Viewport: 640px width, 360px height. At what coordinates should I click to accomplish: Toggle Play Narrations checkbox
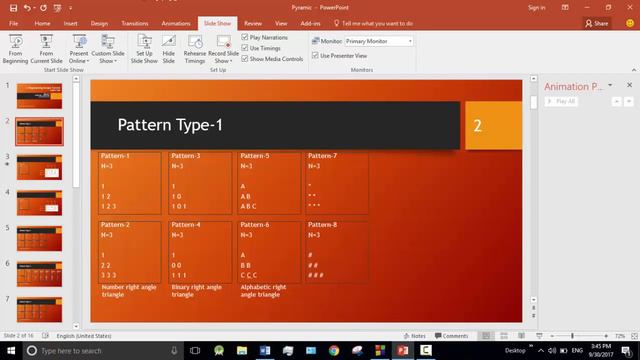[244, 37]
